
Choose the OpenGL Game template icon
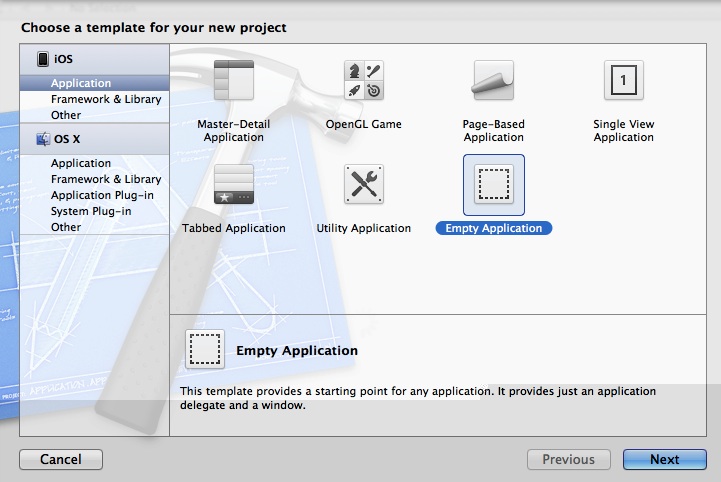363,81
